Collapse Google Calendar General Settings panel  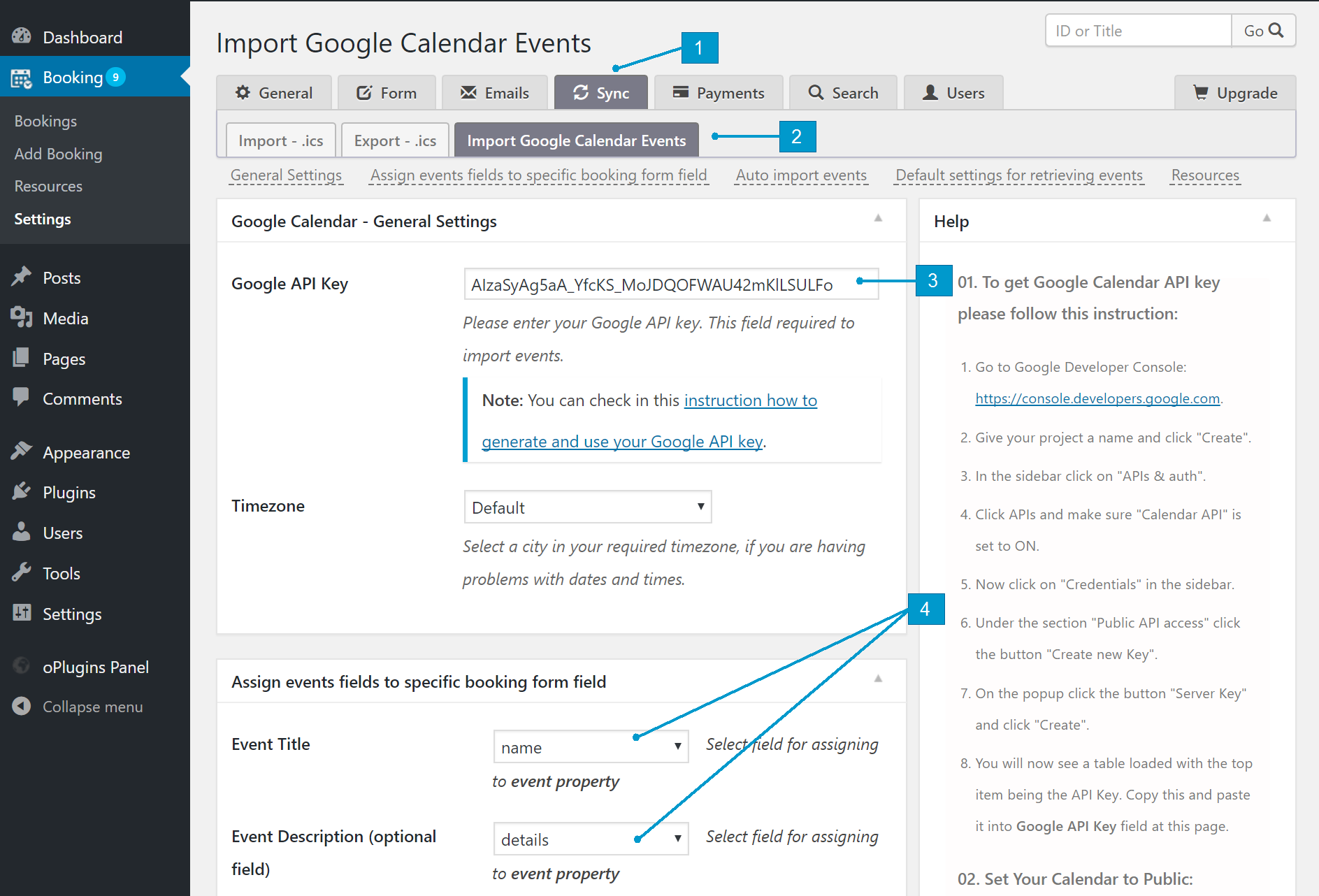pos(878,218)
